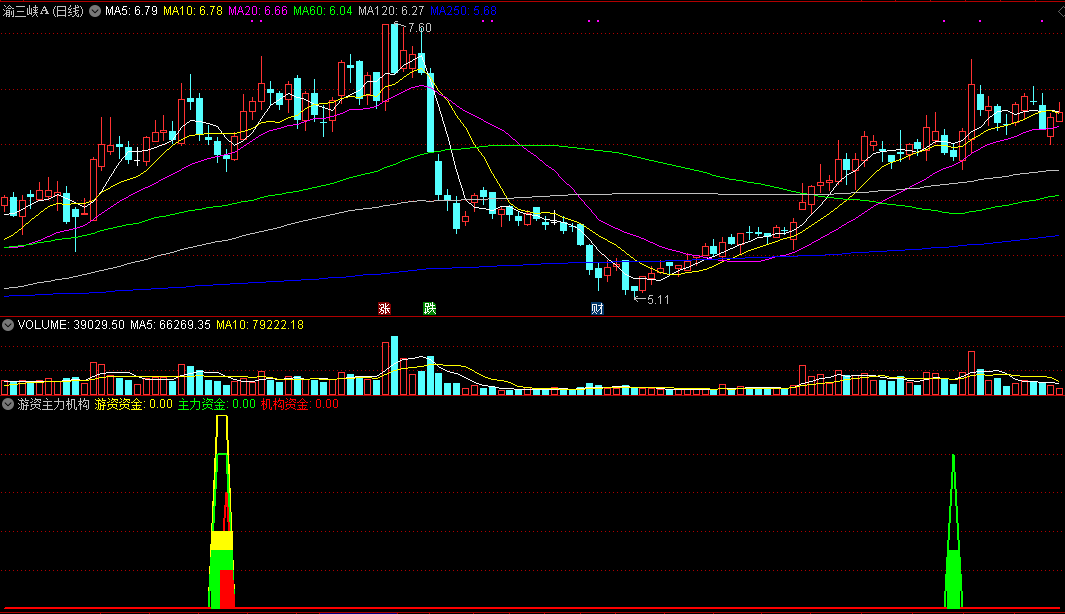Open the main chart indicator dropdown arrow
This screenshot has height=614, width=1065.
click(95, 11)
